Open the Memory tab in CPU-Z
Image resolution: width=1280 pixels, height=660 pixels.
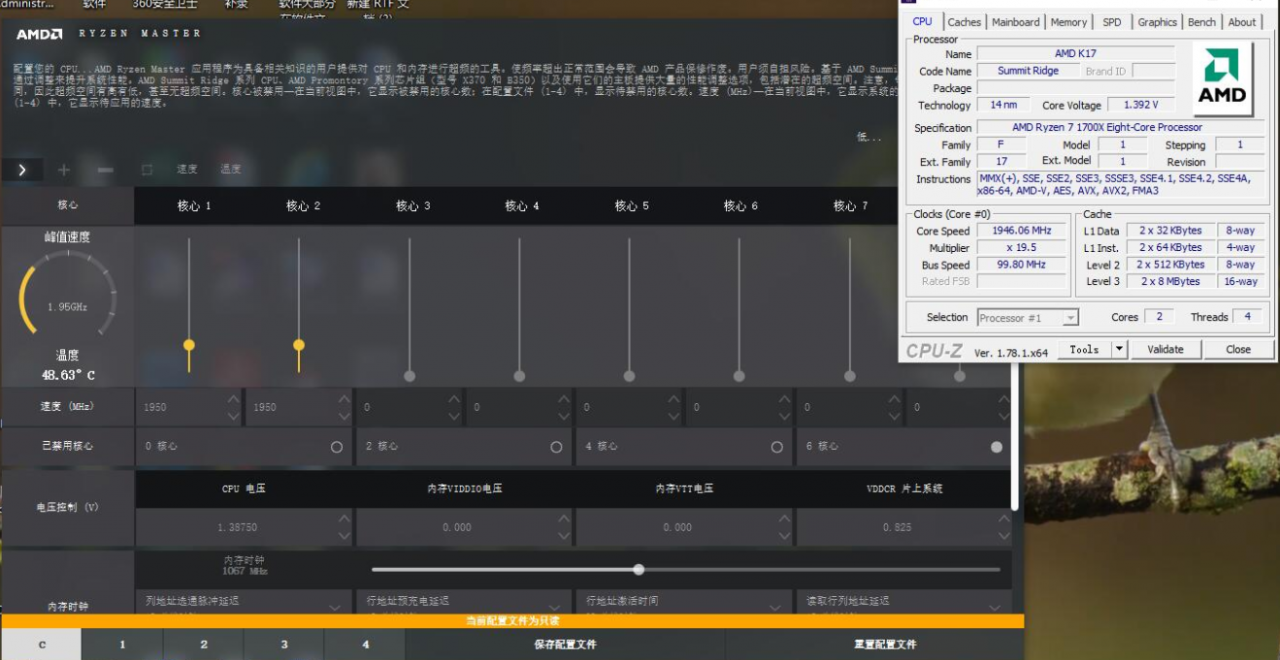click(x=1068, y=22)
